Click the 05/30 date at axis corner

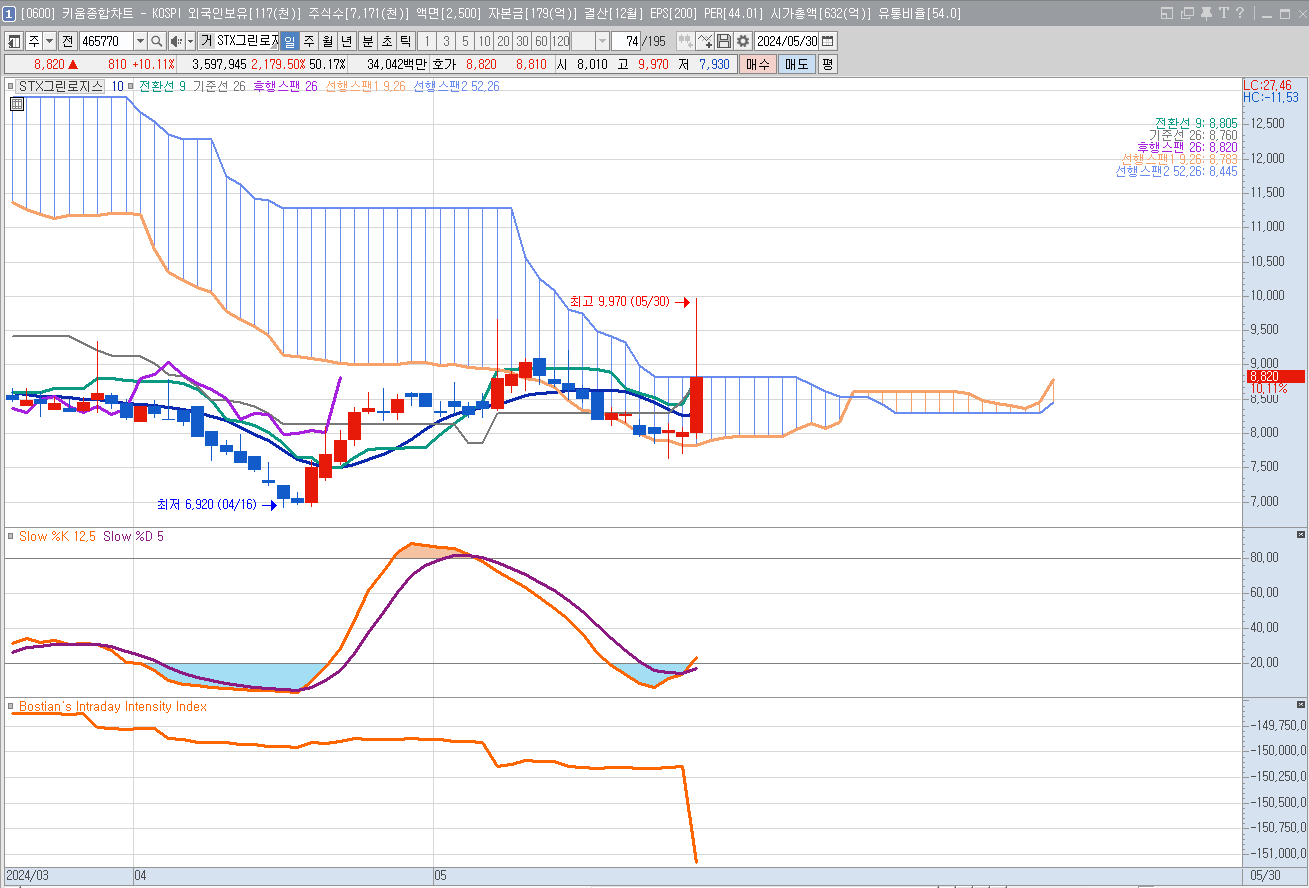1265,875
